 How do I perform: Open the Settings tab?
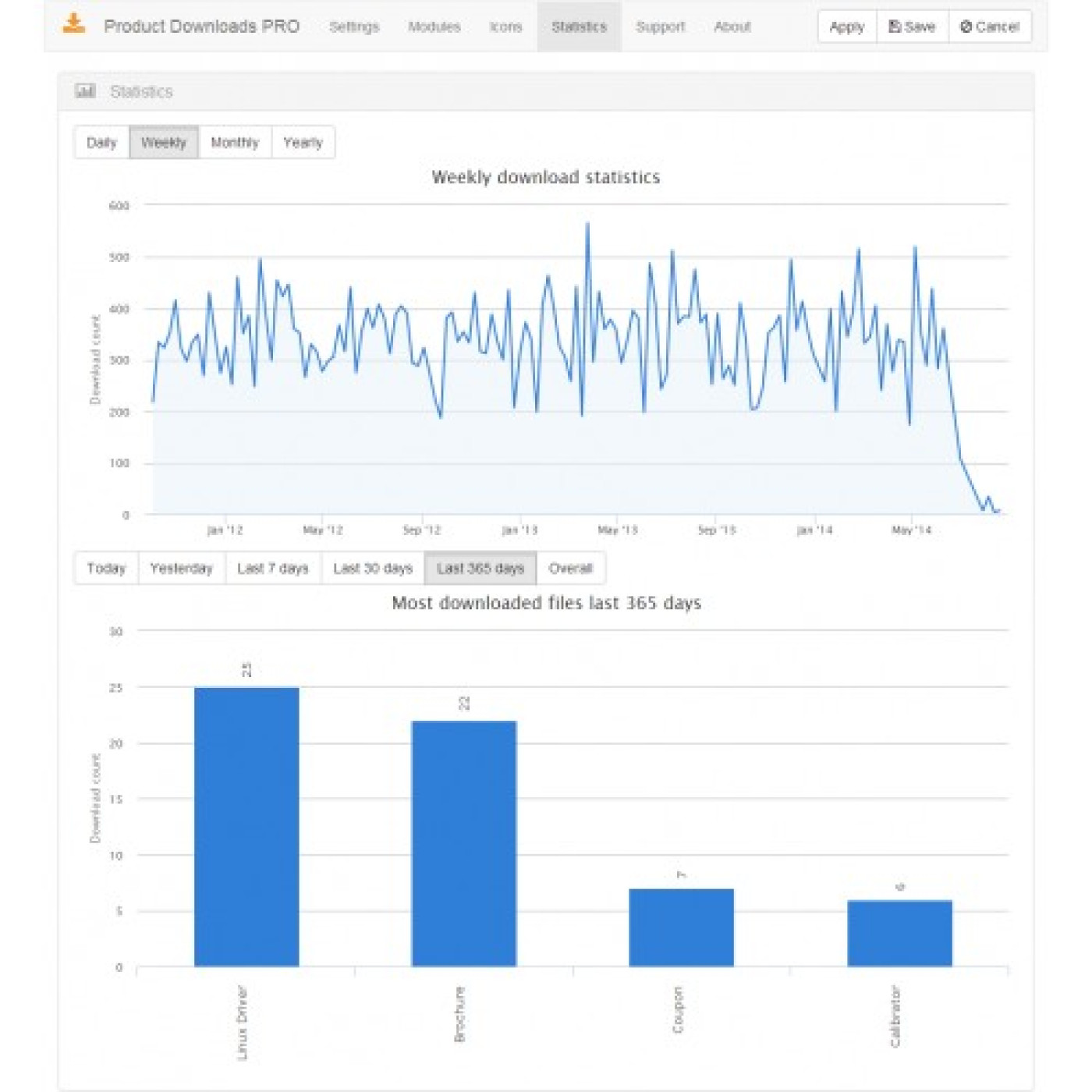coord(353,27)
